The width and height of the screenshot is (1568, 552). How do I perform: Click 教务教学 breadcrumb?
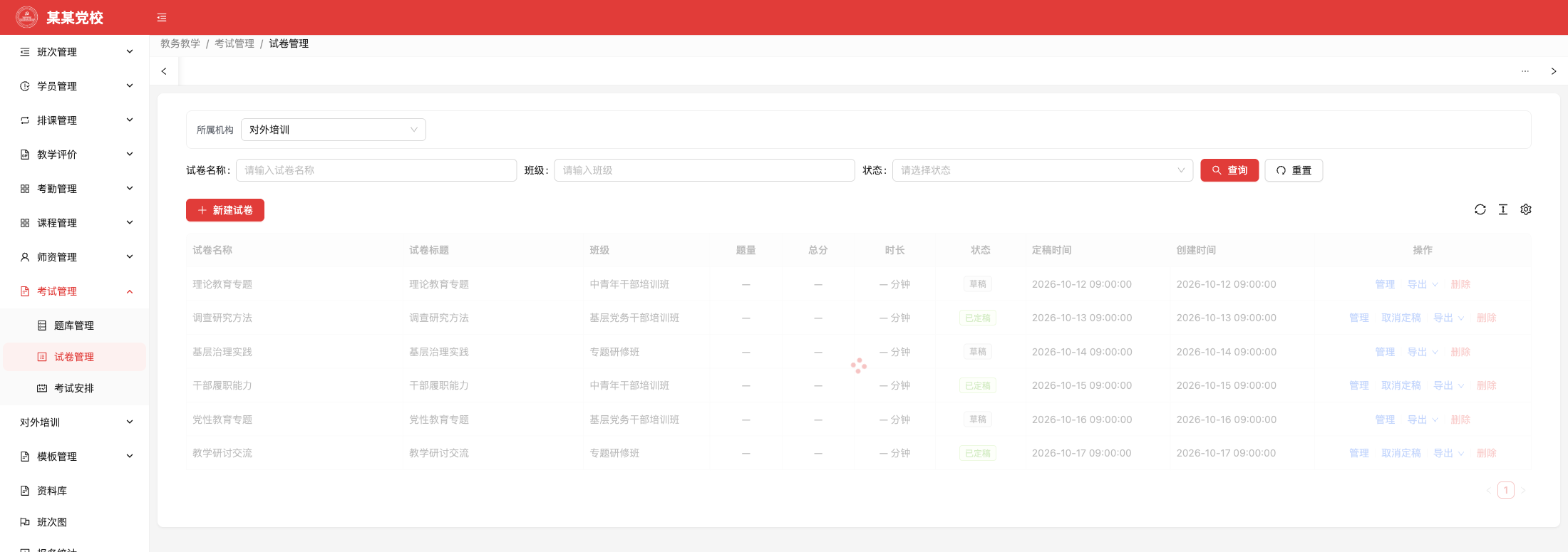180,43
